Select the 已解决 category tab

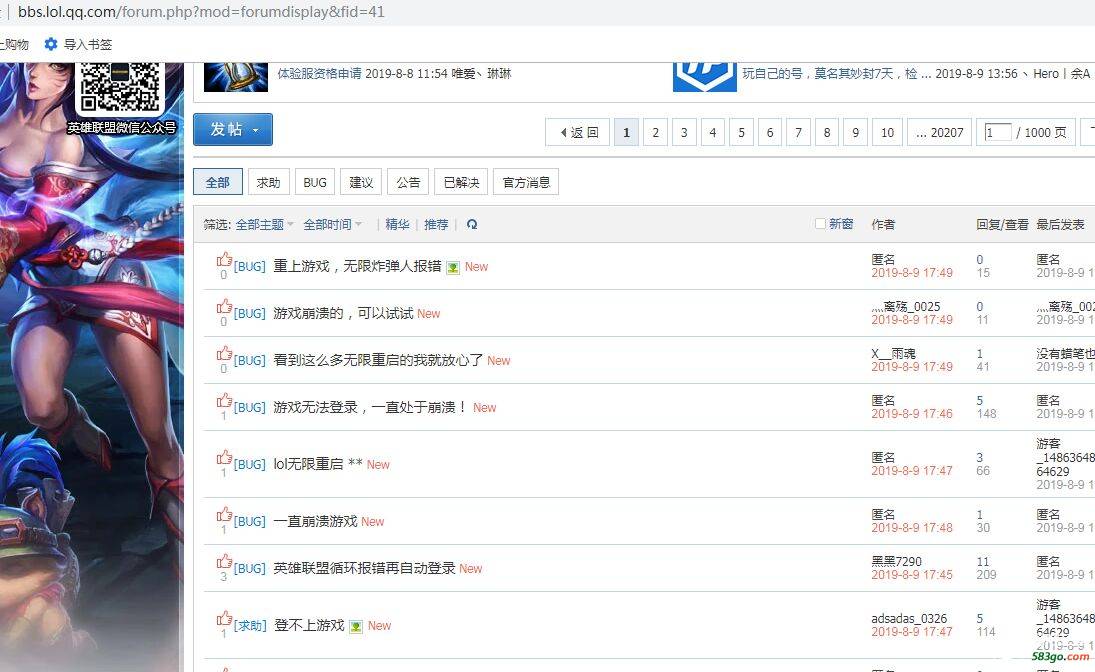(x=461, y=182)
